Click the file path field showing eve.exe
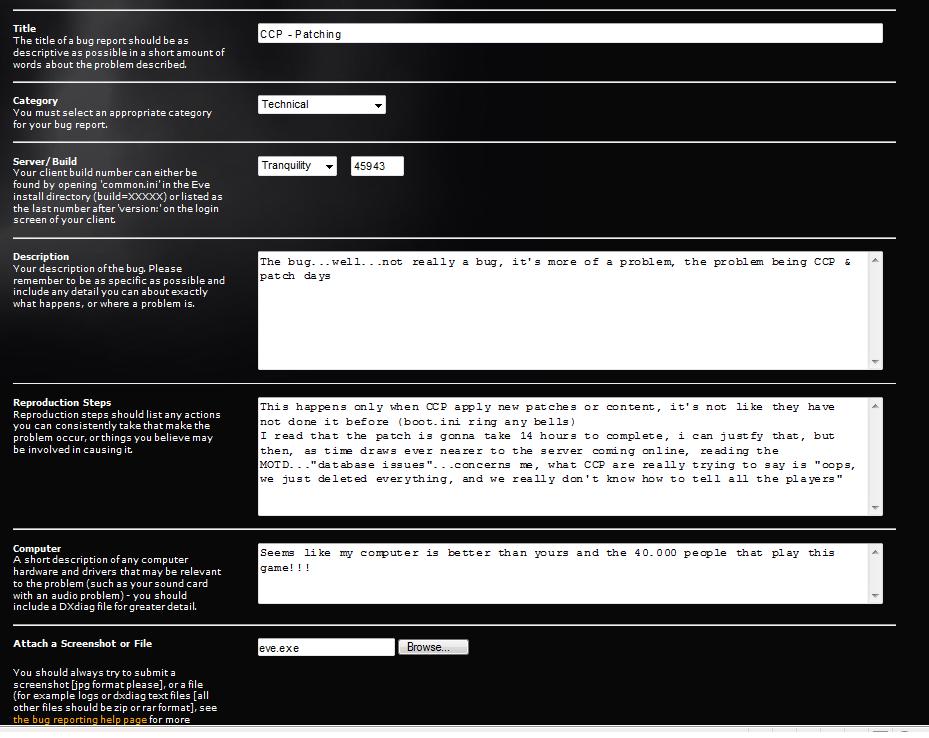The width and height of the screenshot is (929, 738). pyautogui.click(x=326, y=647)
